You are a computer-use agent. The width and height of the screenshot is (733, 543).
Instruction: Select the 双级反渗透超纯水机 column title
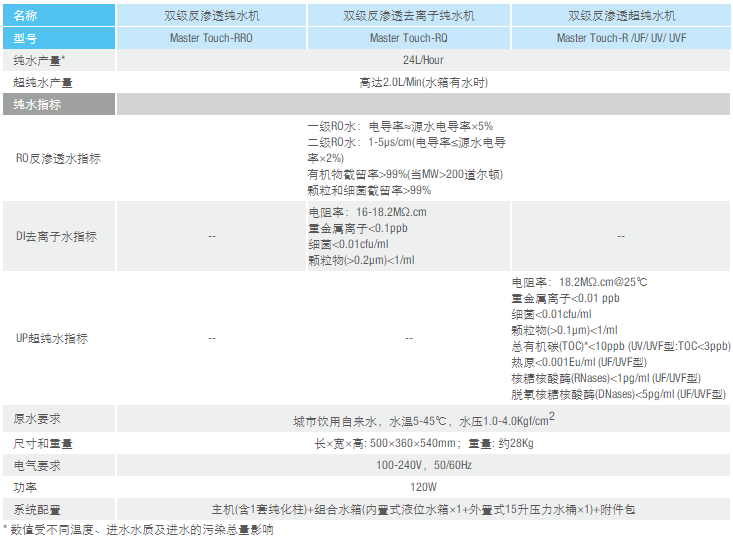[x=621, y=15]
